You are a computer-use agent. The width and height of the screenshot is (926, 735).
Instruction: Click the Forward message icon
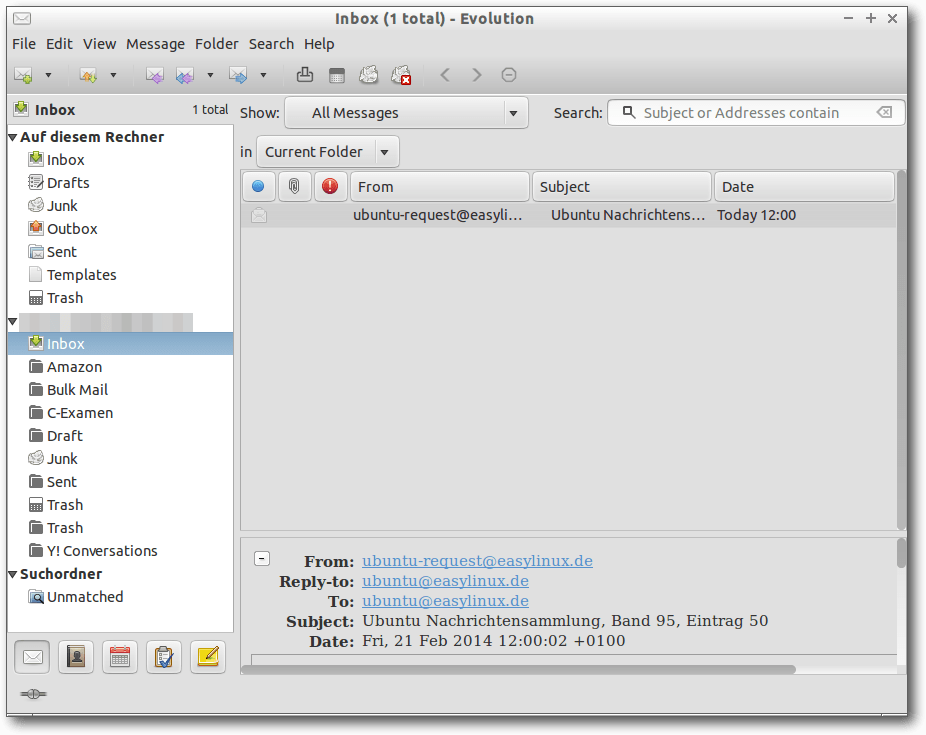(x=238, y=75)
